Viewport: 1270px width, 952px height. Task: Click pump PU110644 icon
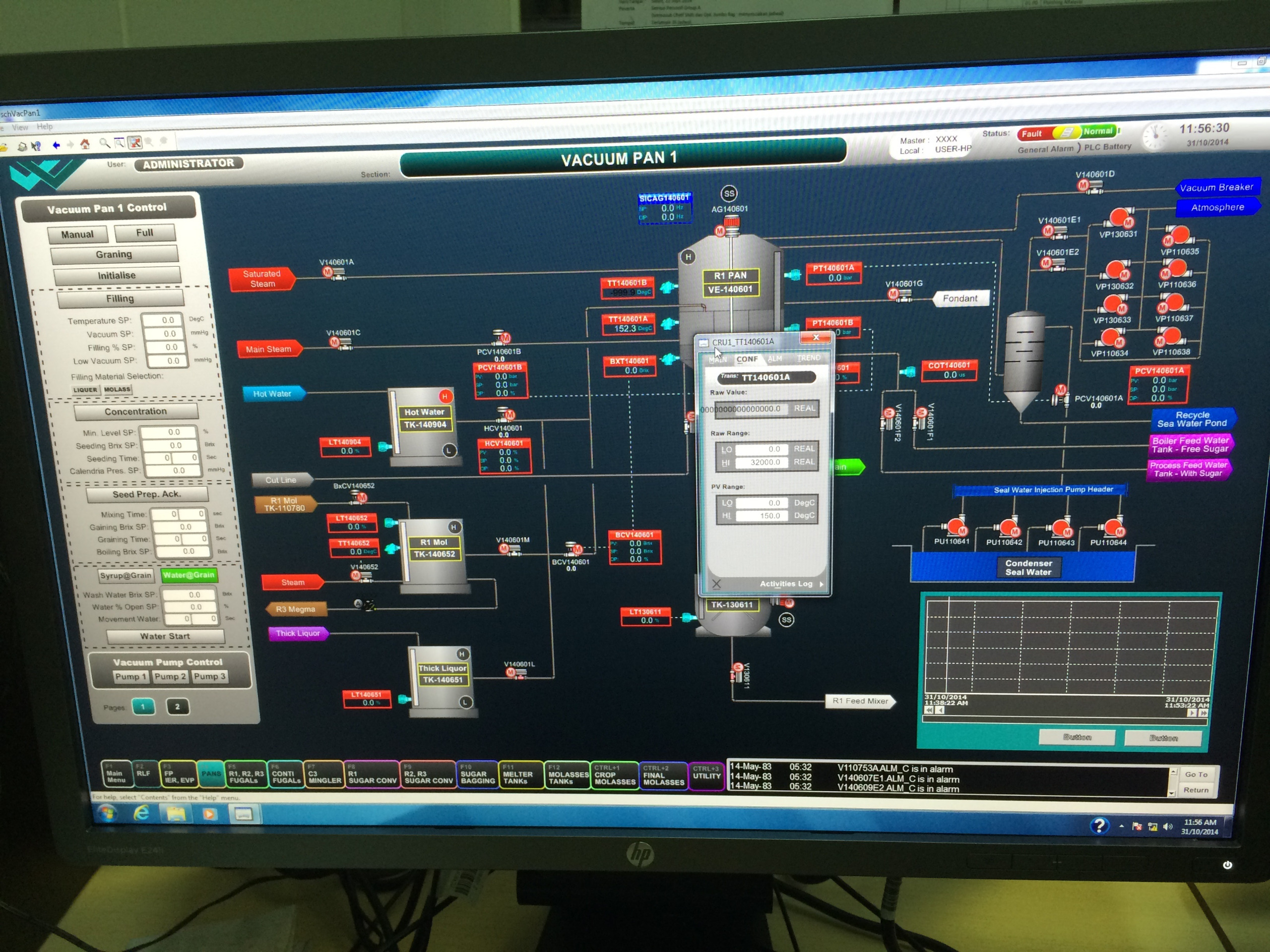[x=1114, y=527]
